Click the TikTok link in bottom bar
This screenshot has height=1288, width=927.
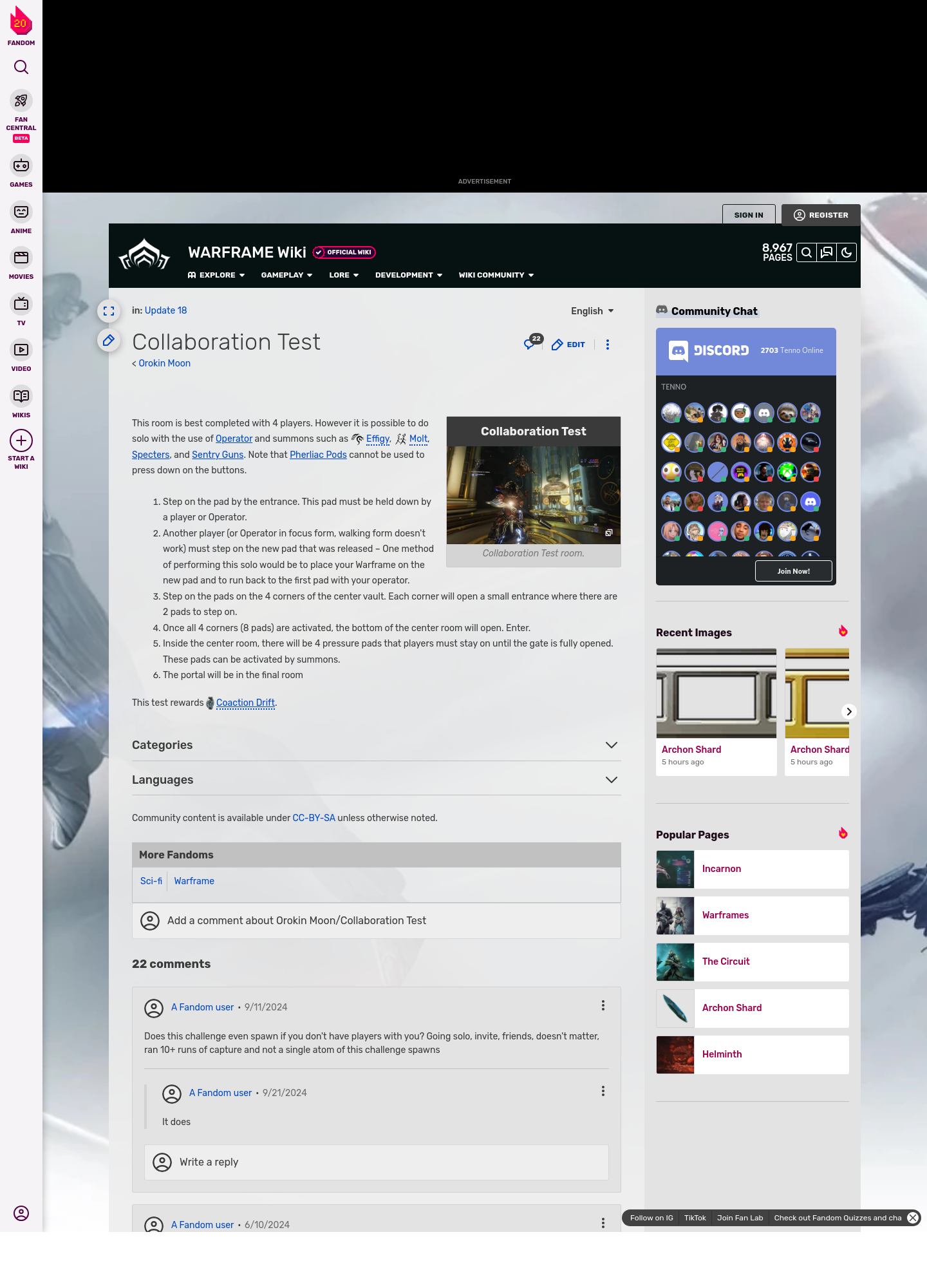(695, 1218)
